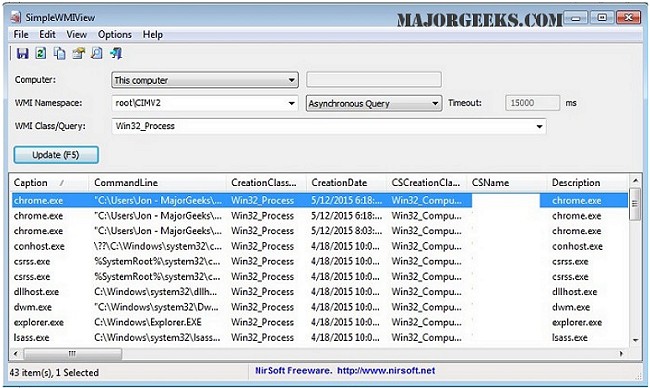Click the explorer.exe Description cell
This screenshot has height=388, width=650.
click(x=577, y=323)
